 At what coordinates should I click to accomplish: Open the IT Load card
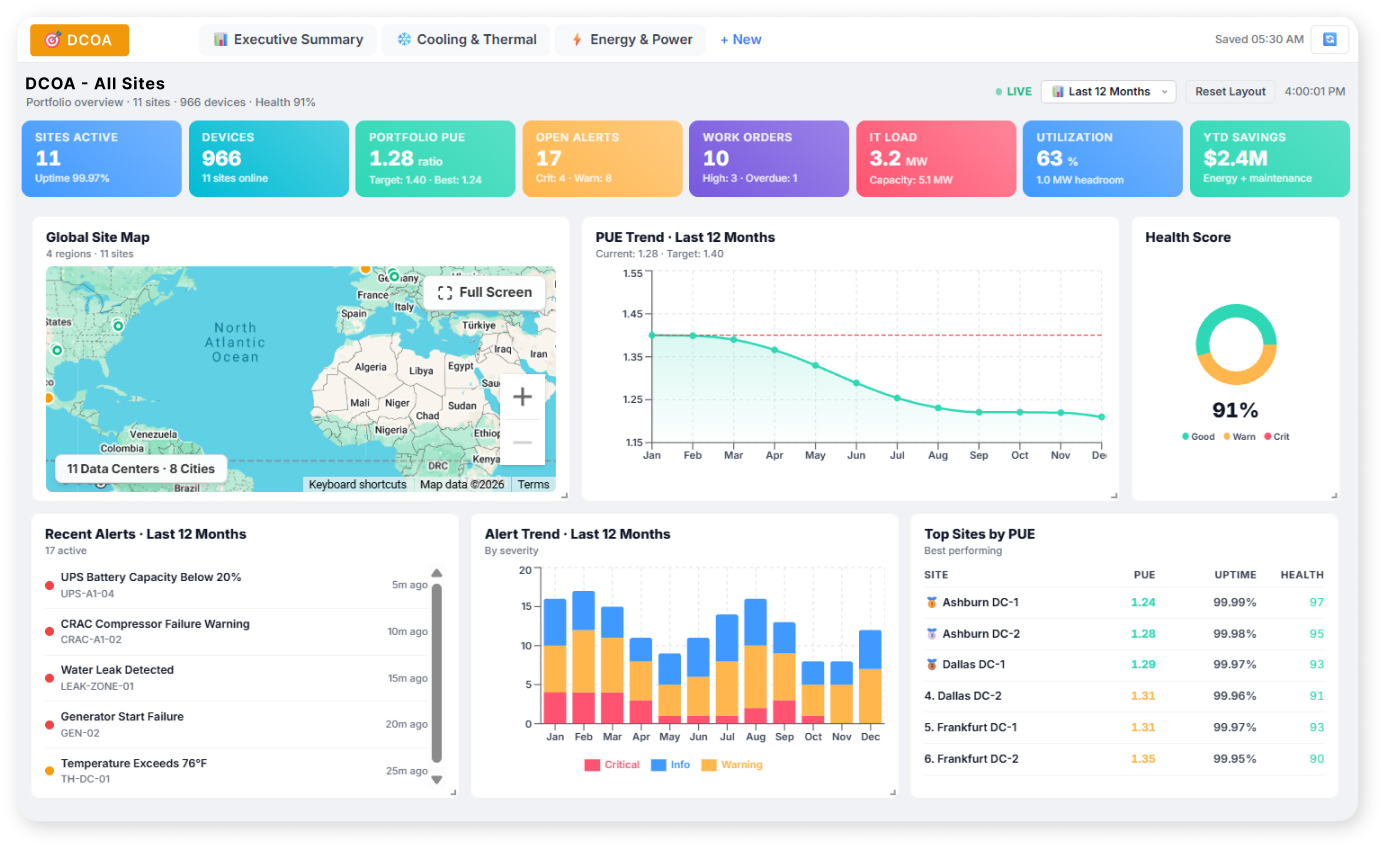point(936,159)
